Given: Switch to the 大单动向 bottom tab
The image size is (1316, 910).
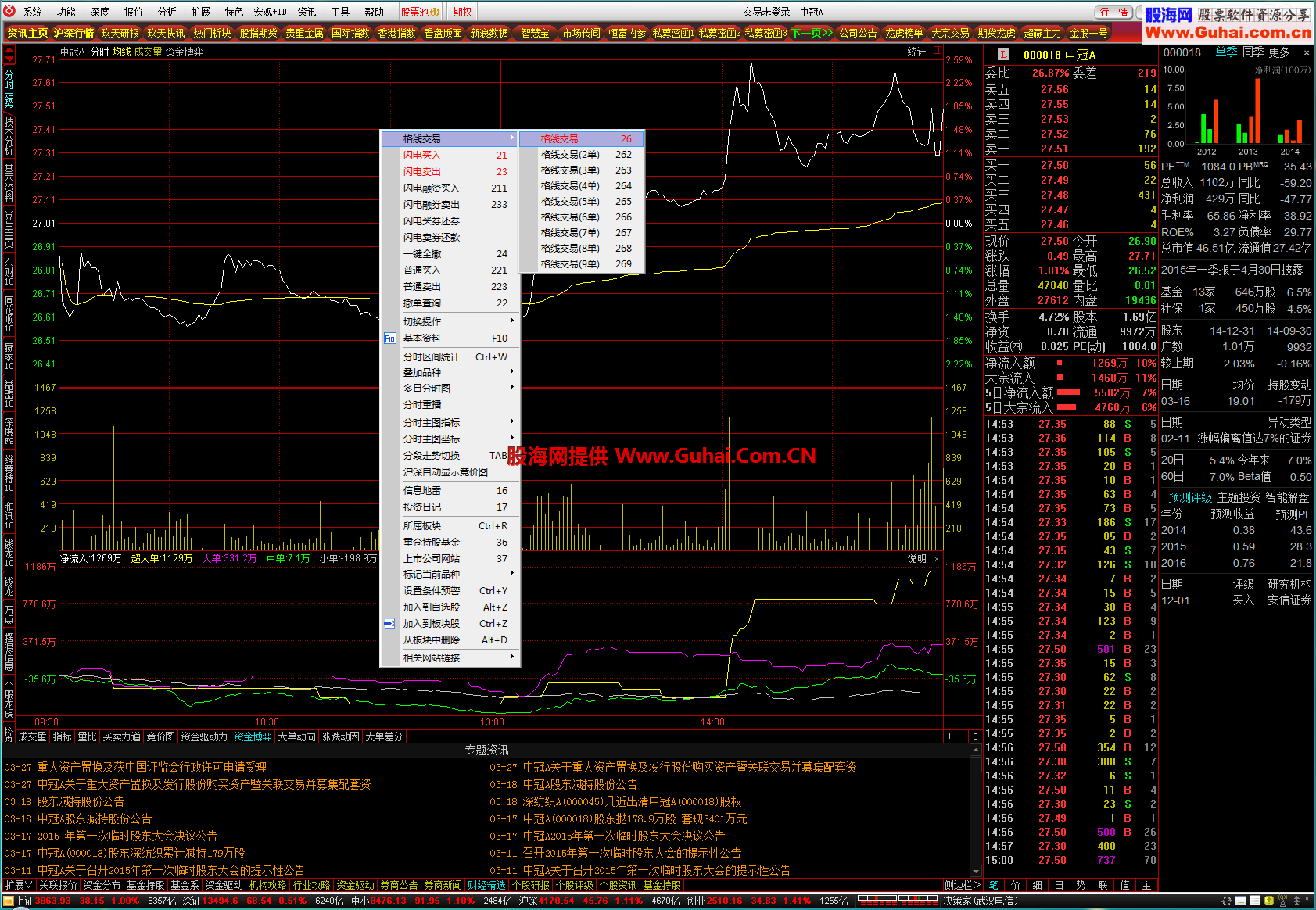Looking at the screenshot, I should [296, 736].
